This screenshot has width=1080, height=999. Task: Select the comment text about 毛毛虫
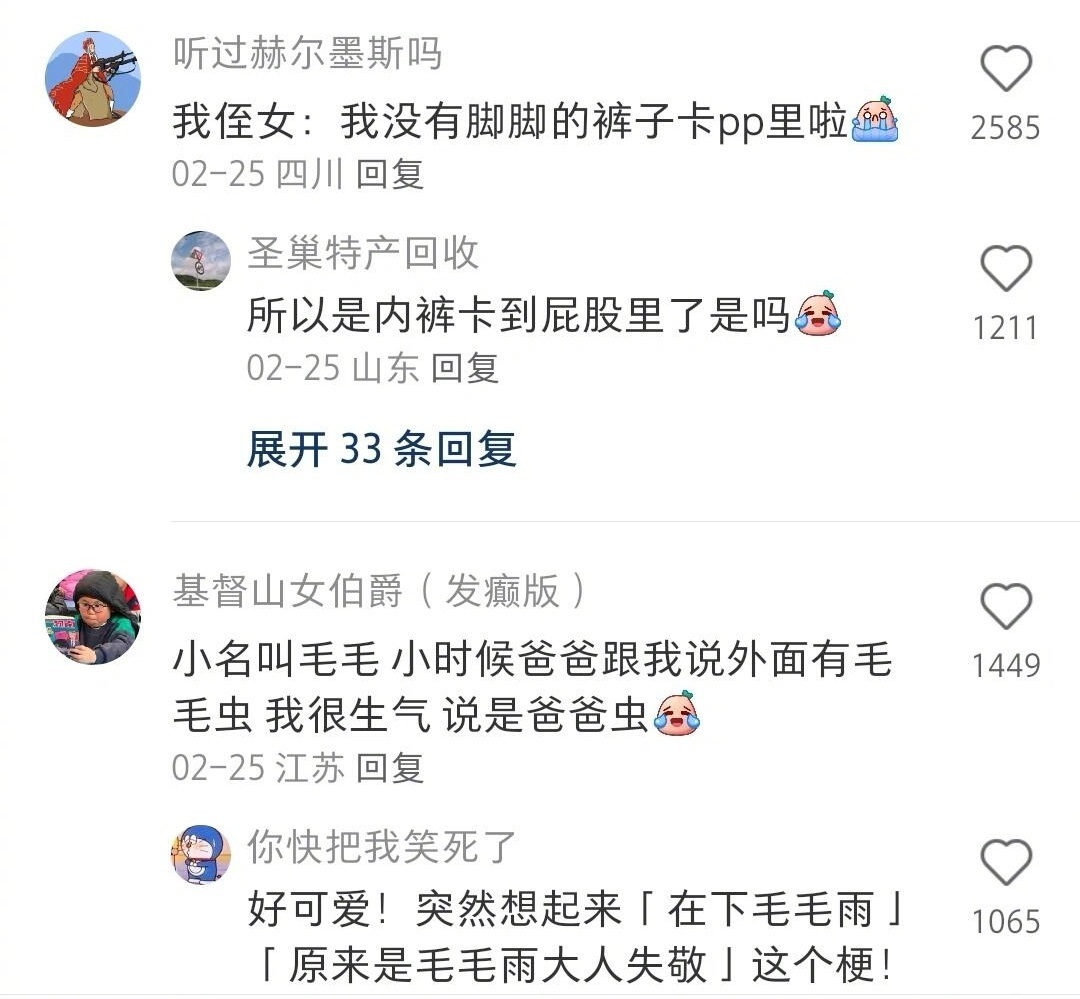point(532,687)
